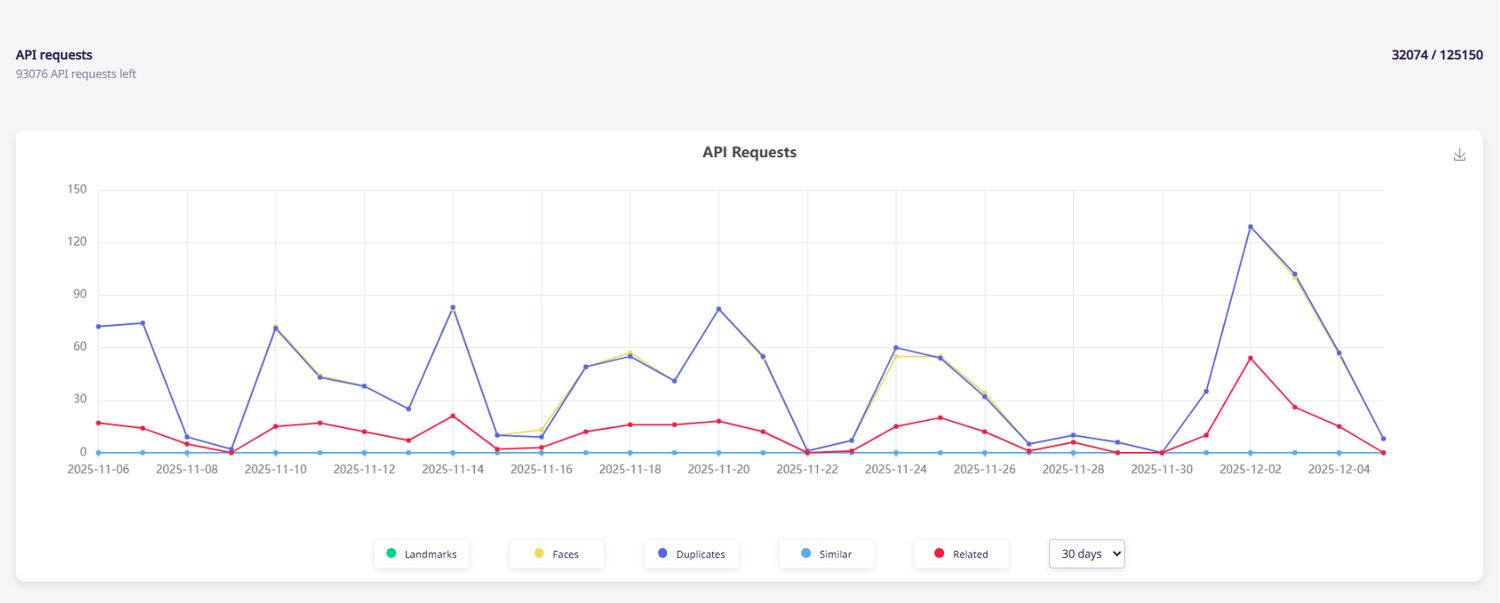Screen dimensions: 1500x603
Task: Click the "API Requests" chart title
Action: tap(749, 153)
